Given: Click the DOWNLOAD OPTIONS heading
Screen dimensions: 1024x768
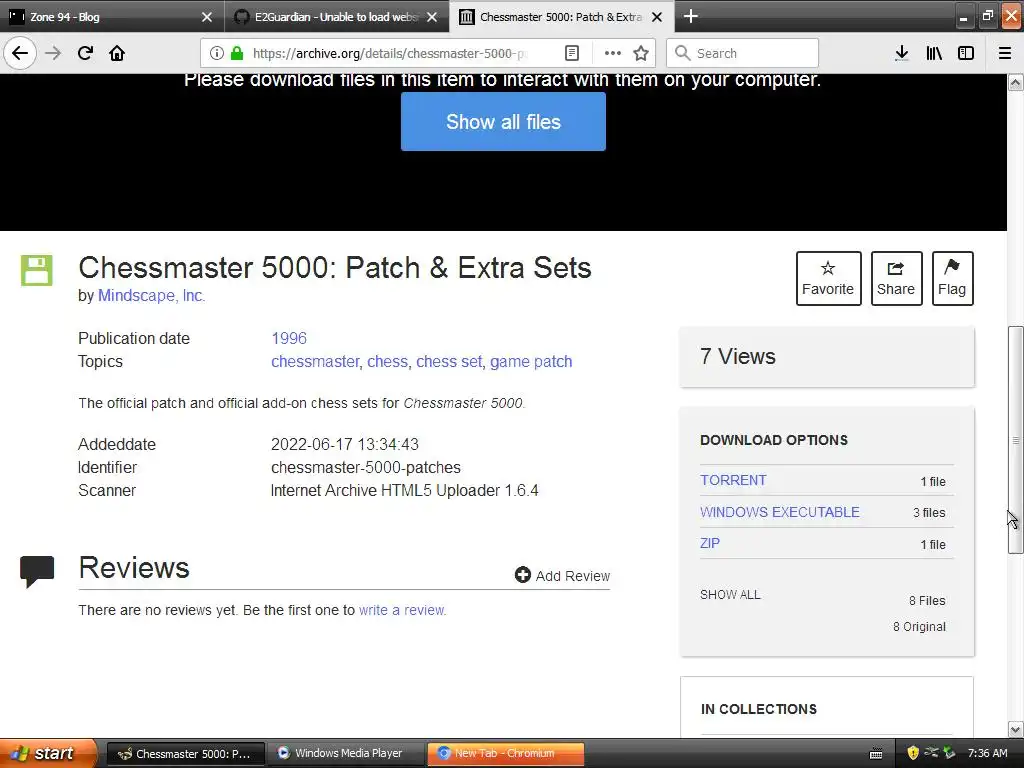Looking at the screenshot, I should [x=774, y=440].
